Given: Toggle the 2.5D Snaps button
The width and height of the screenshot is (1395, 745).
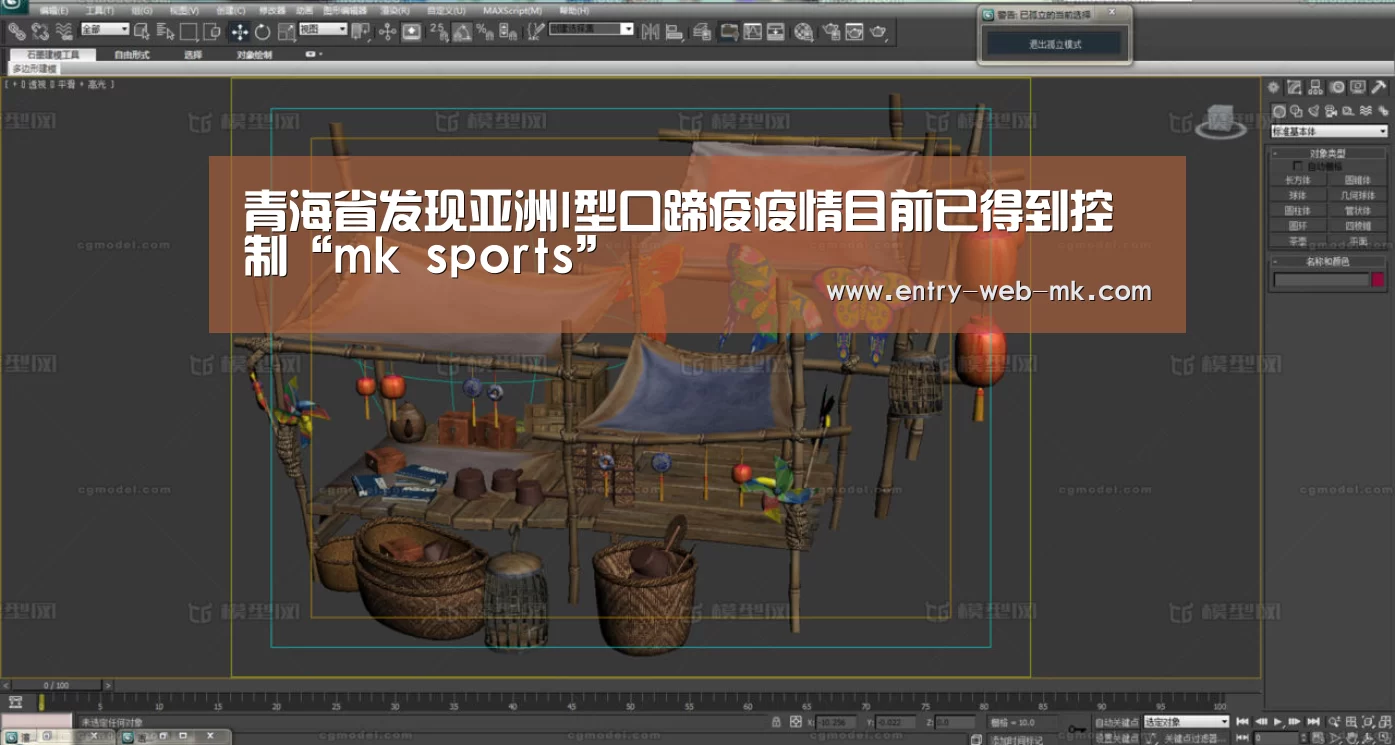Looking at the screenshot, I should 439,31.
